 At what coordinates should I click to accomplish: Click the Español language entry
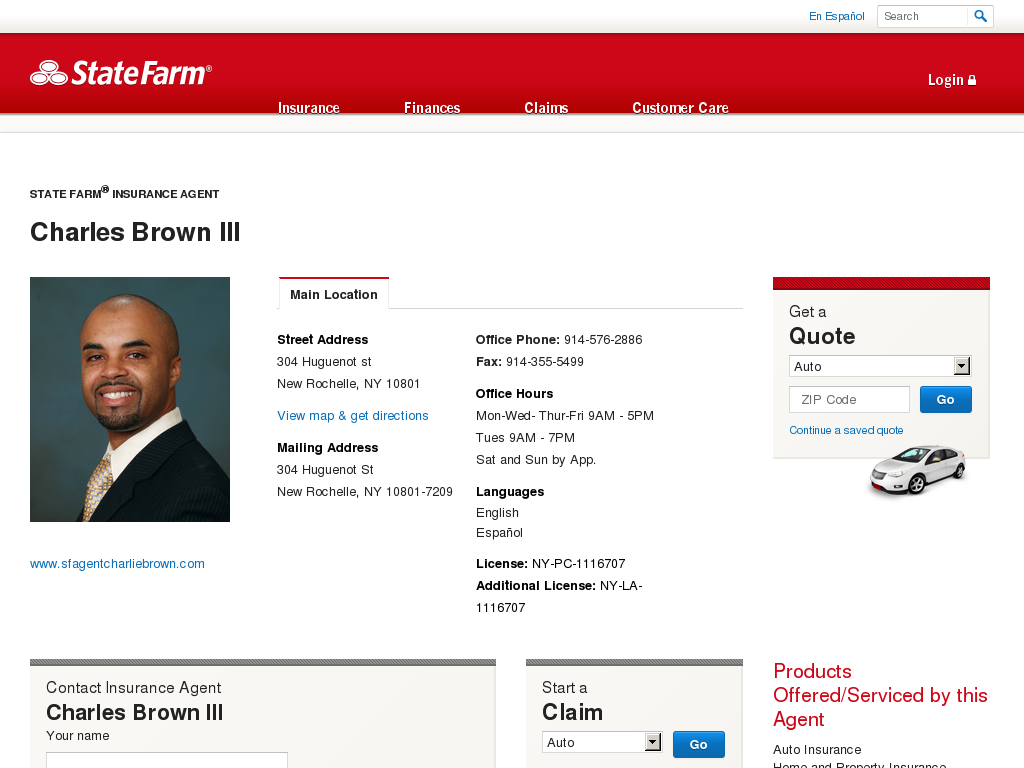click(499, 532)
